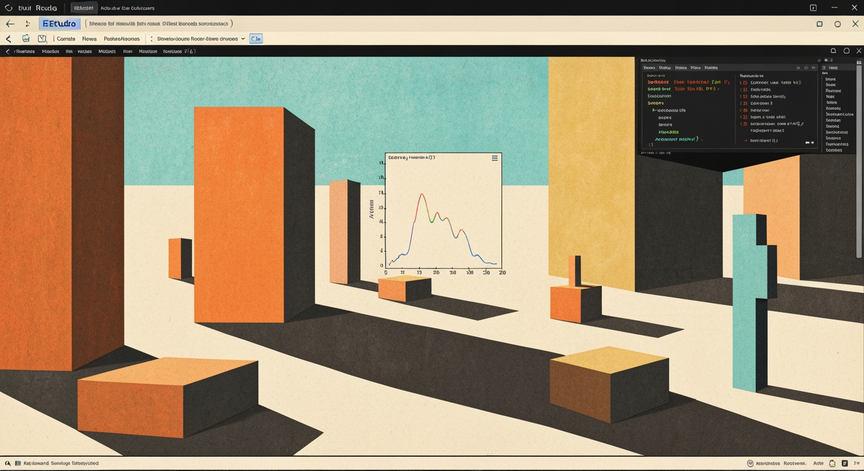Expand the node marked A- in the code tree
The width and height of the screenshot is (864, 471).
tap(654, 110)
